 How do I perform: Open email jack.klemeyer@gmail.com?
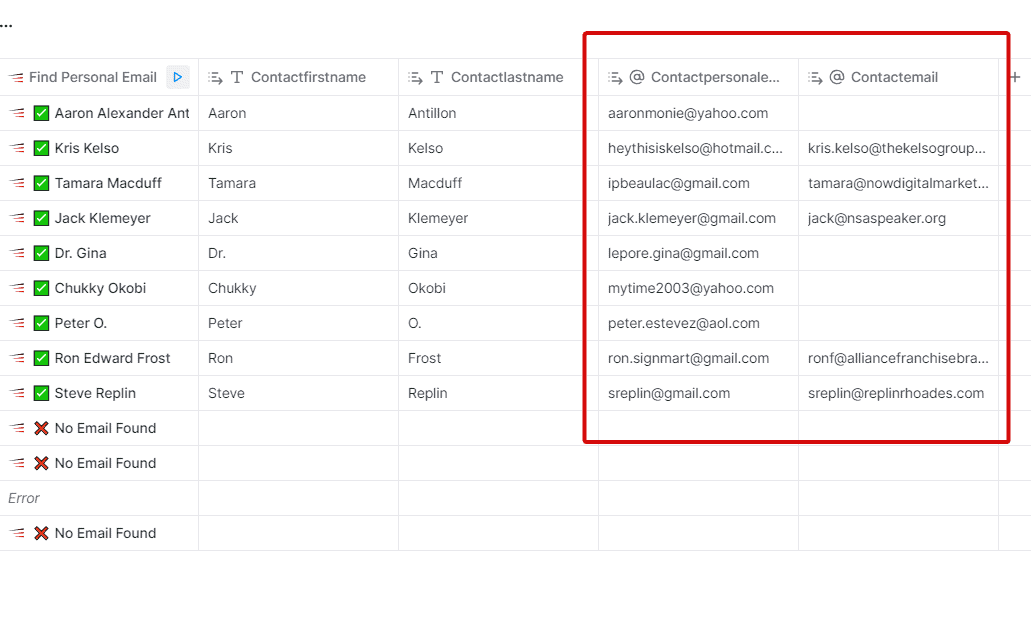[692, 218]
